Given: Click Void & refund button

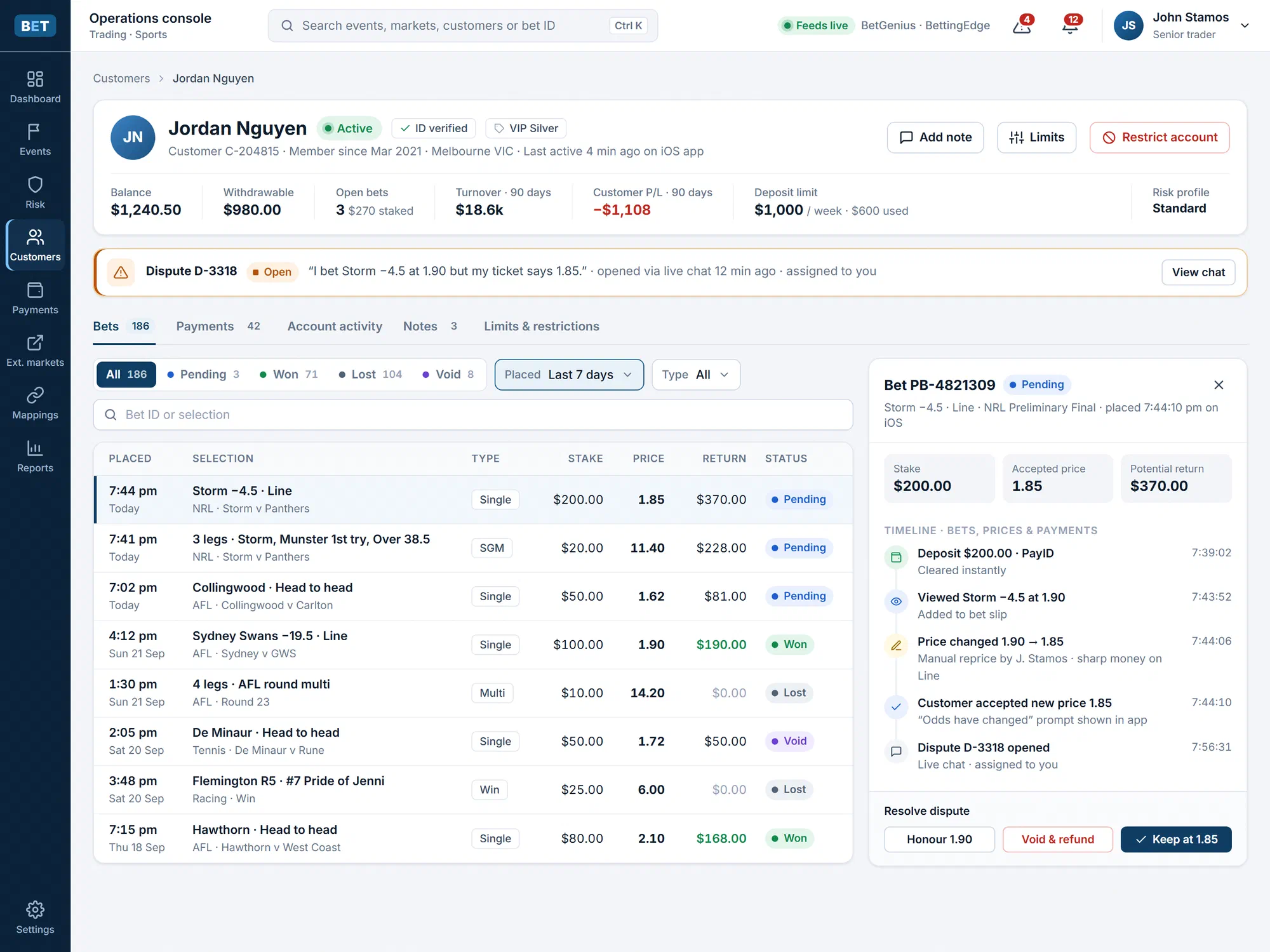Looking at the screenshot, I should [1058, 840].
